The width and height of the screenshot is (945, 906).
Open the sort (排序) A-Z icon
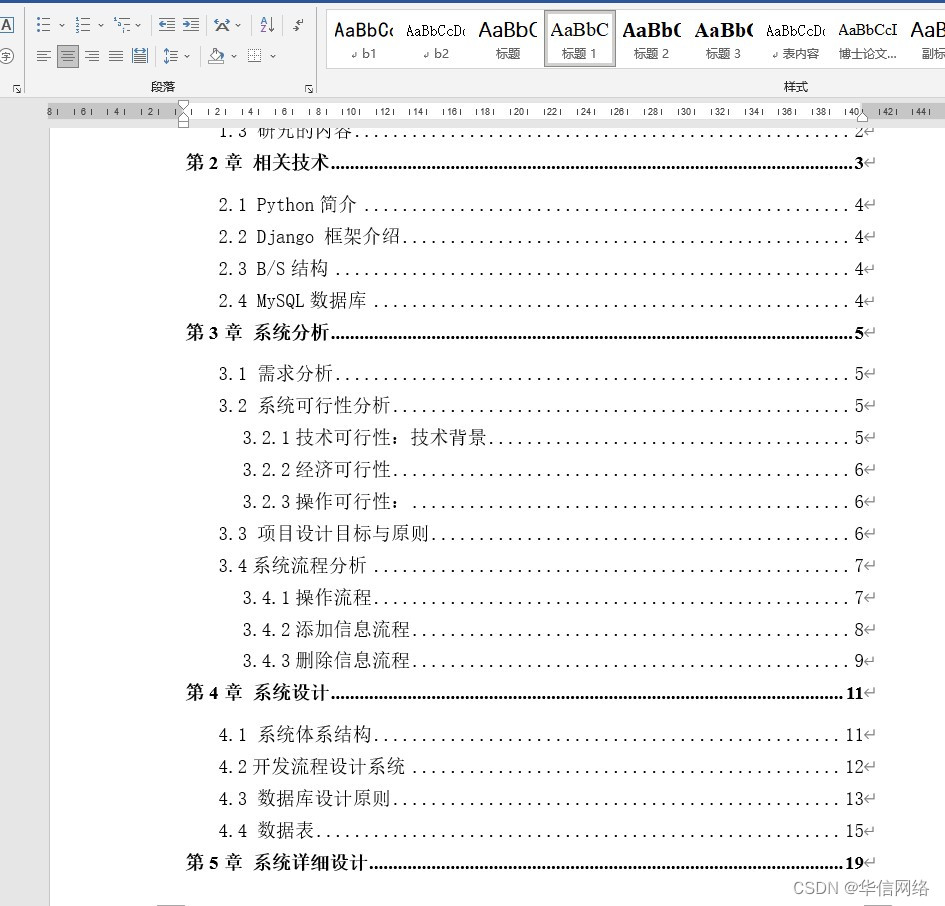(x=268, y=25)
